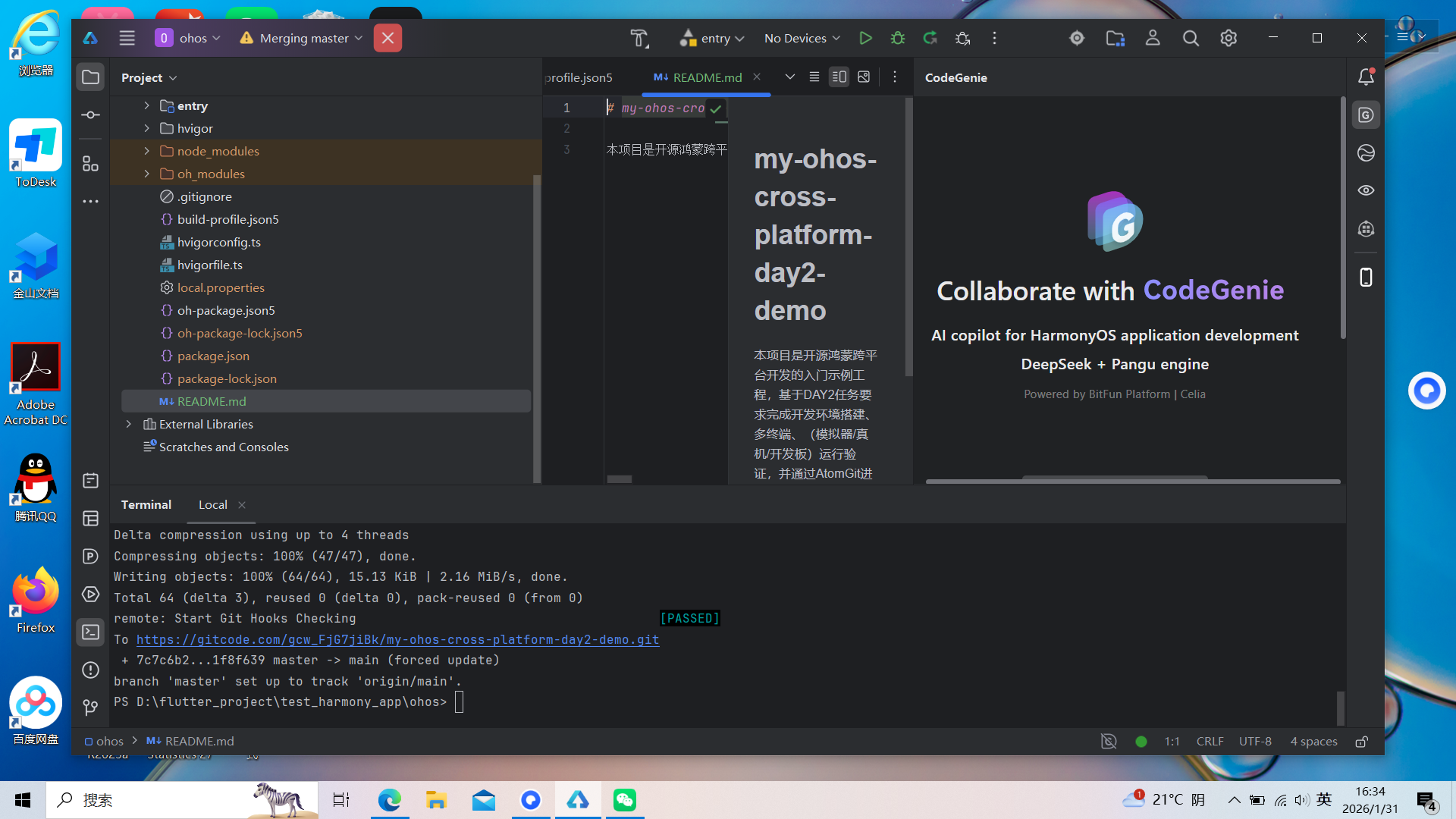Click the Debug bug icon
The height and width of the screenshot is (819, 1456).
(x=898, y=38)
